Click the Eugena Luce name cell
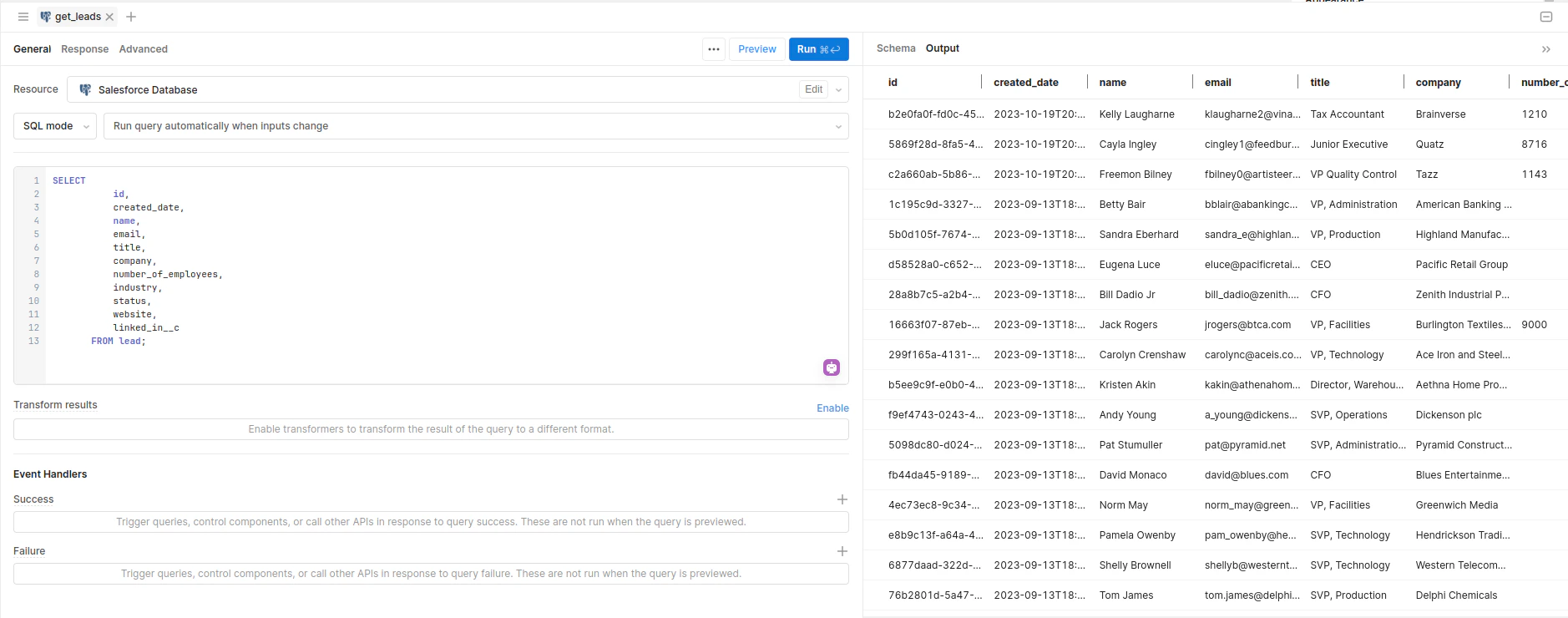Image resolution: width=1568 pixels, height=618 pixels. pyautogui.click(x=1130, y=265)
